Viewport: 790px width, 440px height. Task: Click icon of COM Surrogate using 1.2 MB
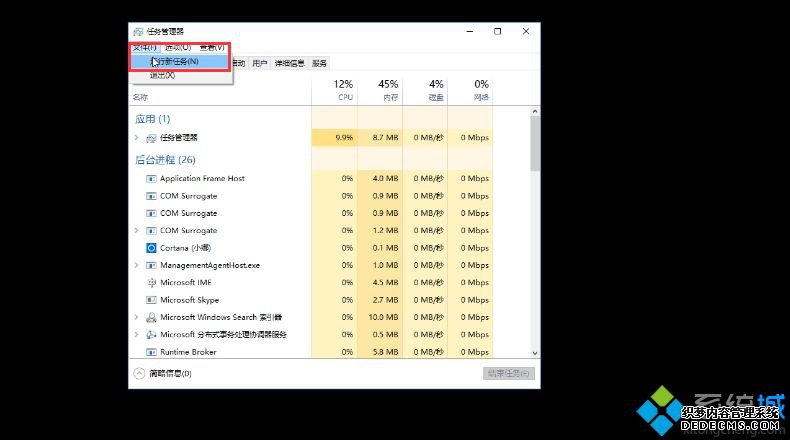pos(151,231)
